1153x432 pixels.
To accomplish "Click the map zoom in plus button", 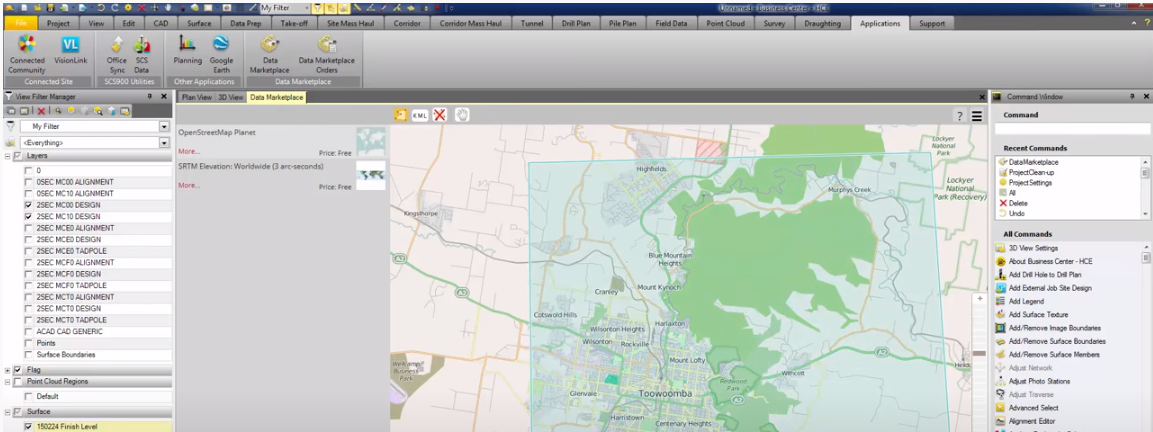I will [x=979, y=300].
